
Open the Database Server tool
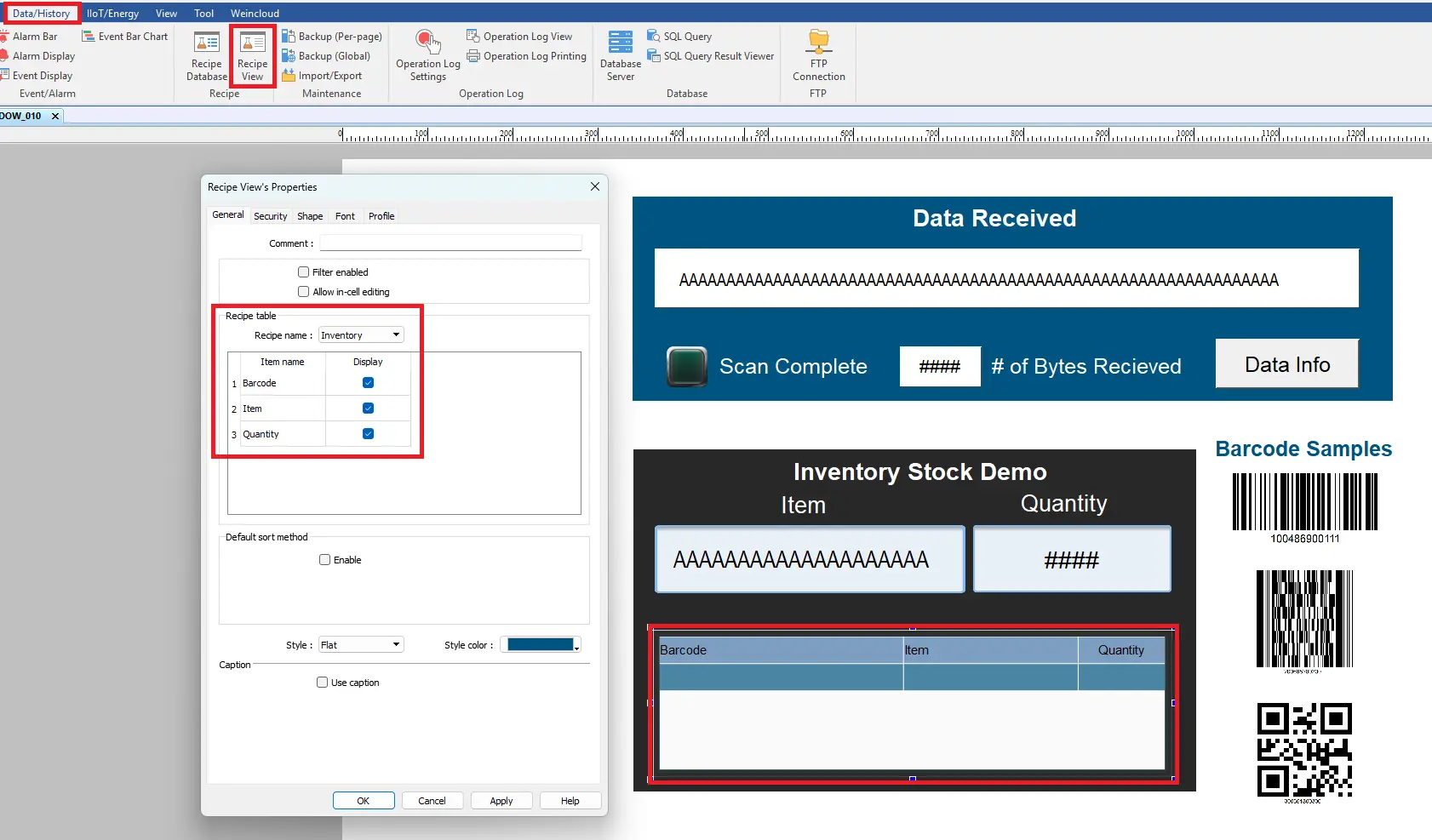pyautogui.click(x=621, y=55)
